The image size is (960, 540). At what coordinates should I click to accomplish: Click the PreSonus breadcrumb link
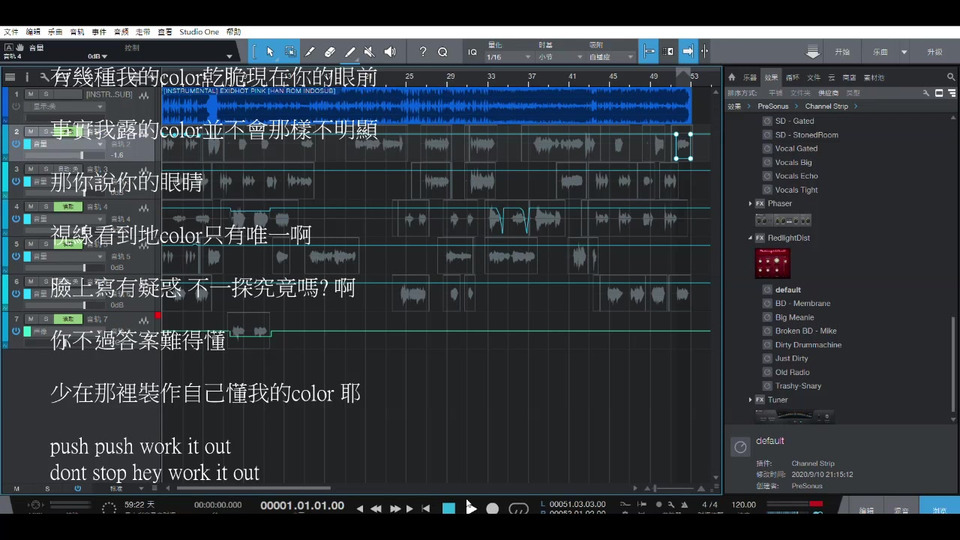[772, 106]
